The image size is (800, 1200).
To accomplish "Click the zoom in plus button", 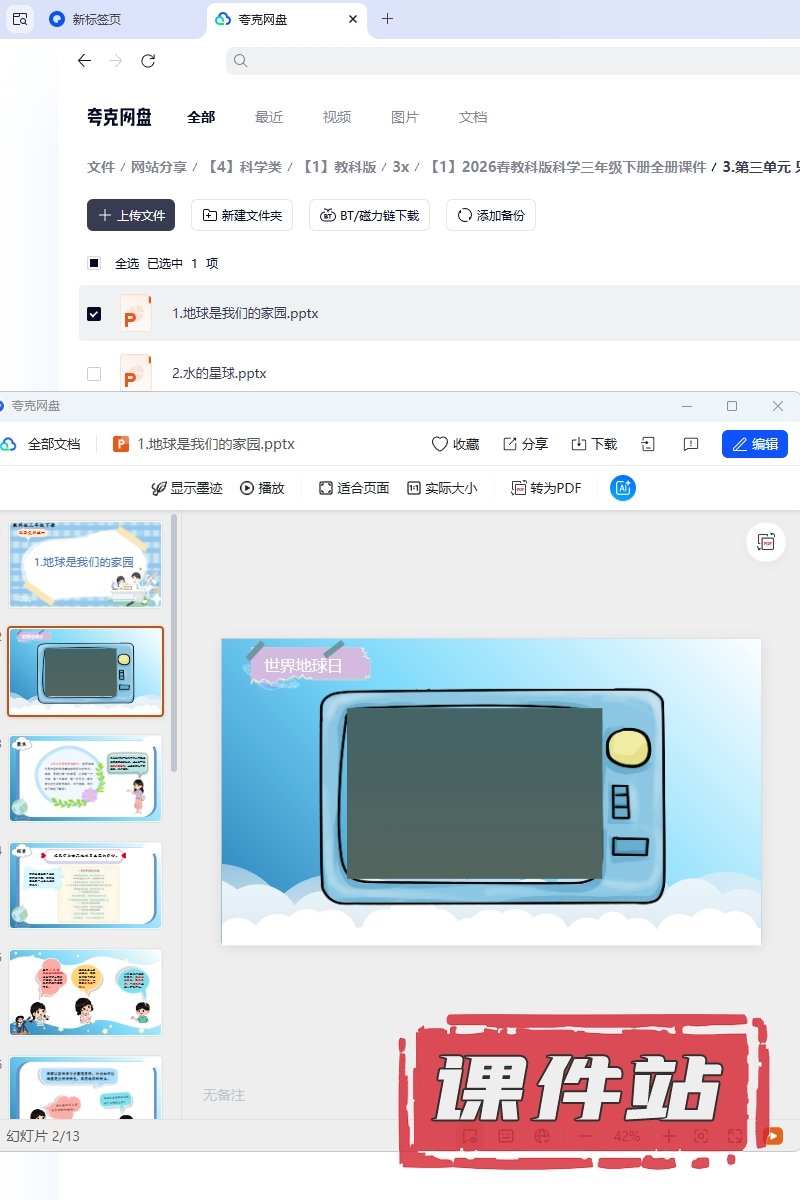I will 669,1136.
